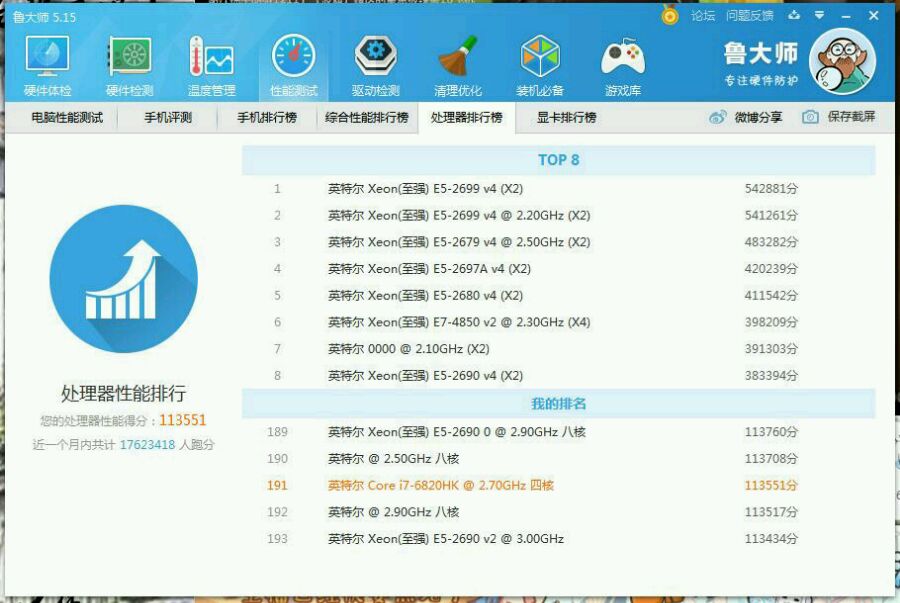The height and width of the screenshot is (603, 900).
Task: Select row Xeon E5-2690 0 @ 2.90GHz 八核
Action: [x=558, y=432]
